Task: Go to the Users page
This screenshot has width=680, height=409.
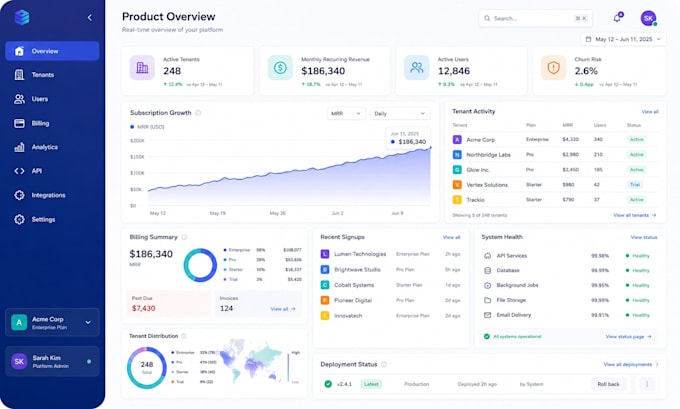Action: point(52,99)
